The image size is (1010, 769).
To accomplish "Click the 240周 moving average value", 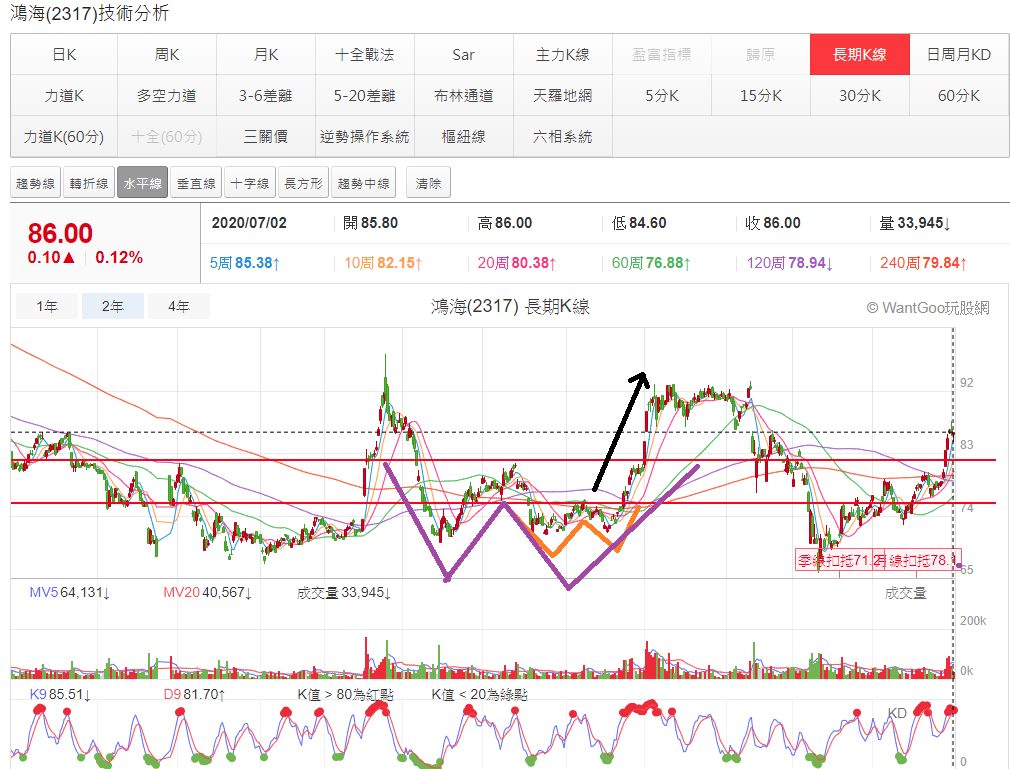I will (x=924, y=263).
